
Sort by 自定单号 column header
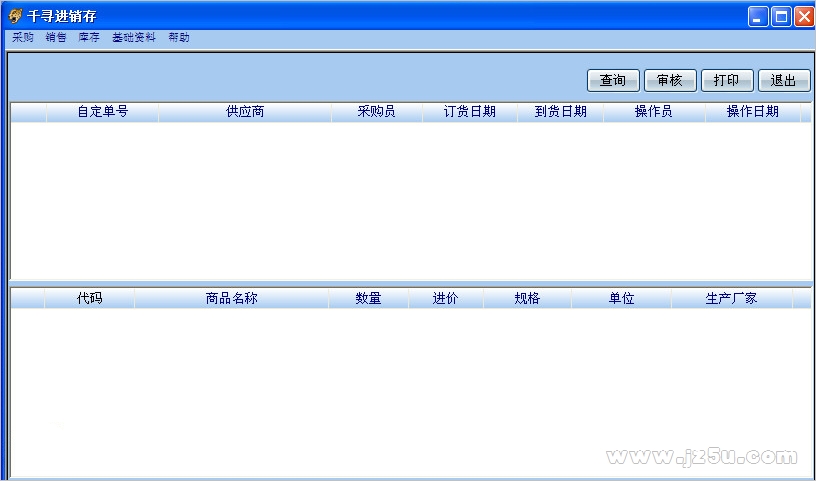103,112
